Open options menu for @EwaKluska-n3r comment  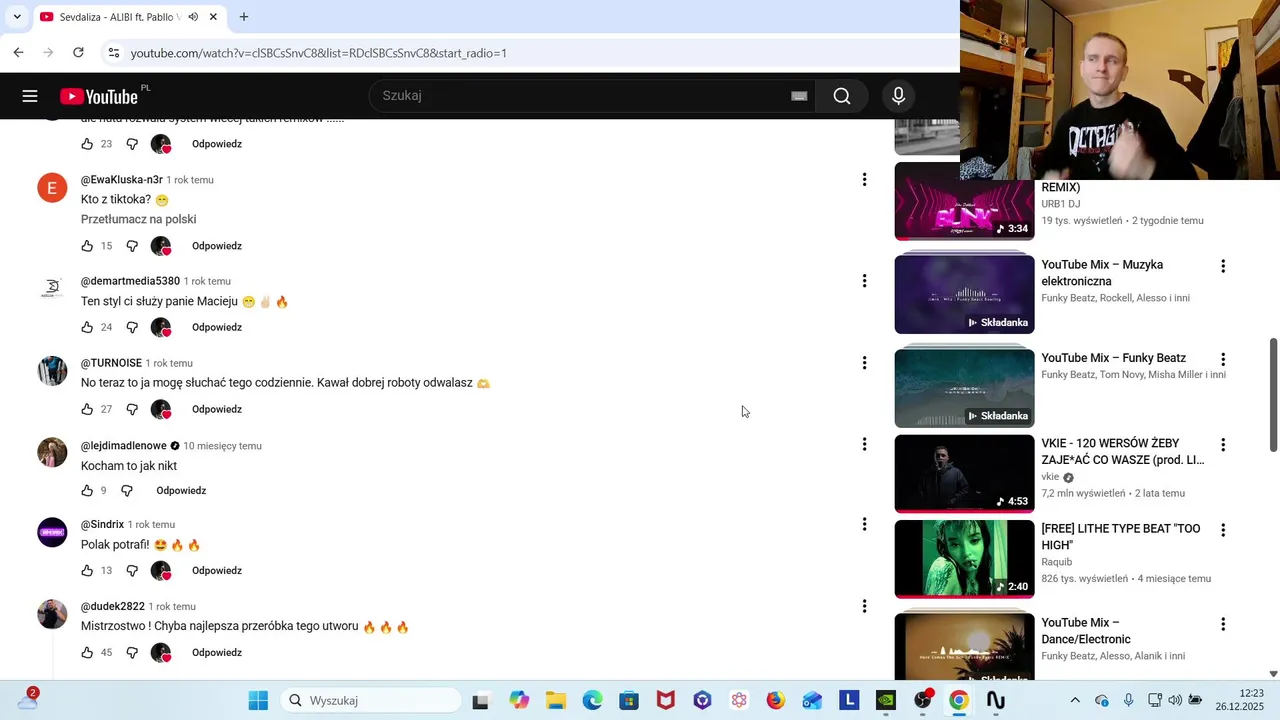[x=864, y=180]
